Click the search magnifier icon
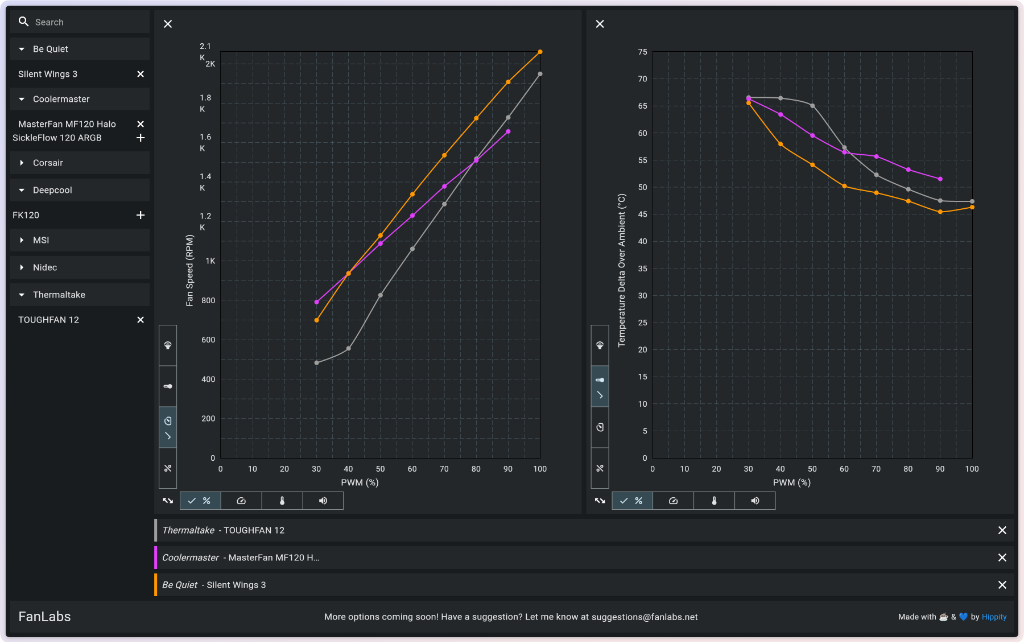The width and height of the screenshot is (1024, 642). (24, 22)
